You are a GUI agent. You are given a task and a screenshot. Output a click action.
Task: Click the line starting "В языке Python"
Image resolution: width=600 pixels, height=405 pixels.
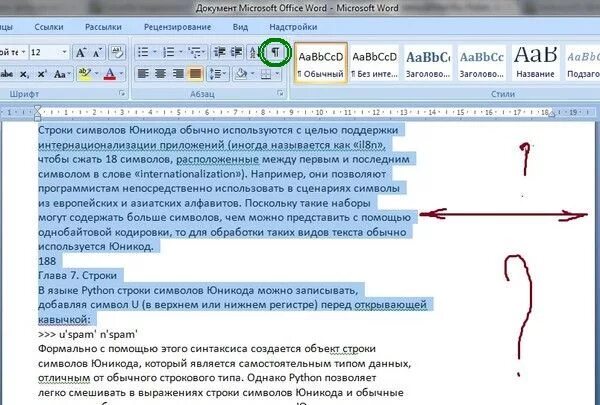(x=198, y=291)
